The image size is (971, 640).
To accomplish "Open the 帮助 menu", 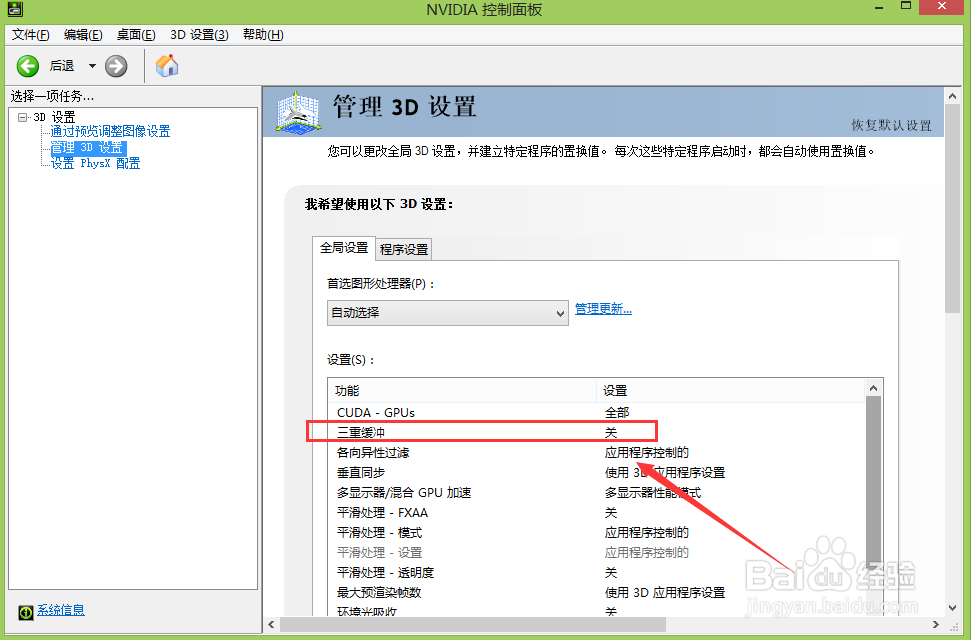I will pos(261,34).
